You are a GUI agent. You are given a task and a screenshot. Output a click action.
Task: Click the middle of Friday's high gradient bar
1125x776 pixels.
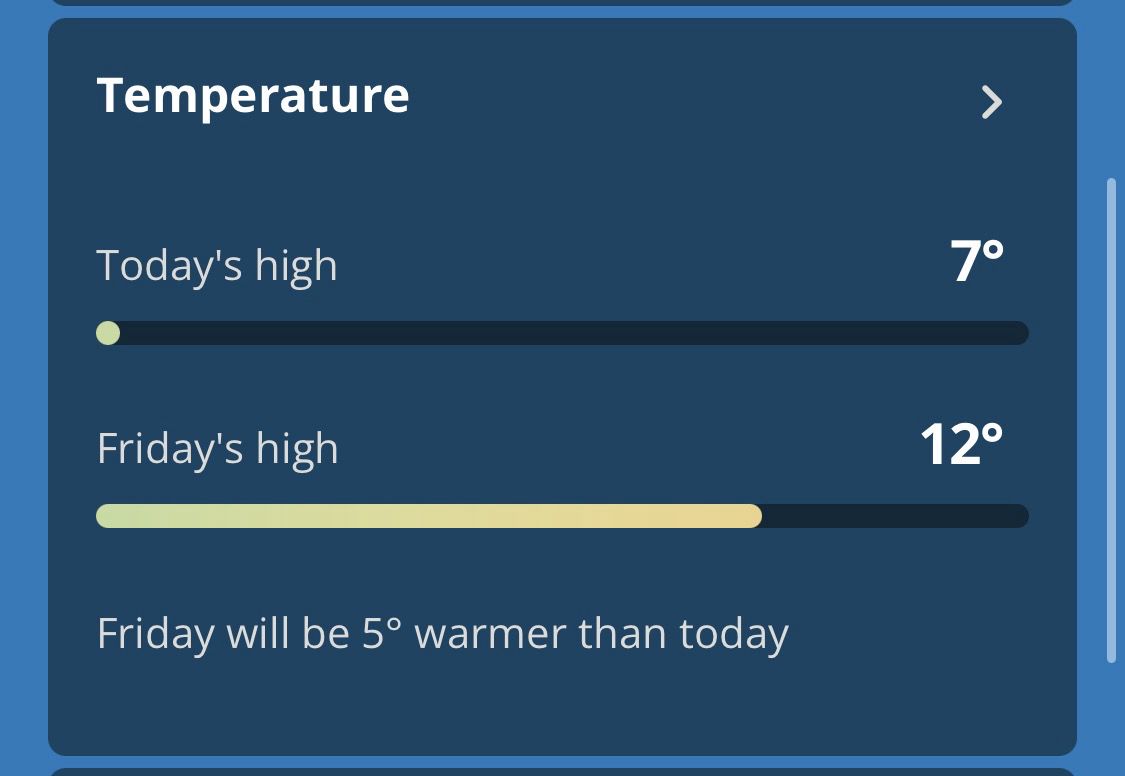pos(428,516)
